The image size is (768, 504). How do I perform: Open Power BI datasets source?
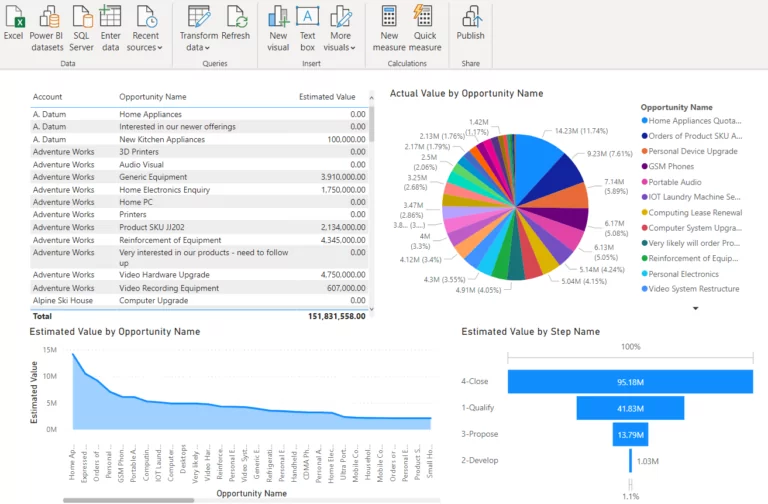[x=47, y=28]
